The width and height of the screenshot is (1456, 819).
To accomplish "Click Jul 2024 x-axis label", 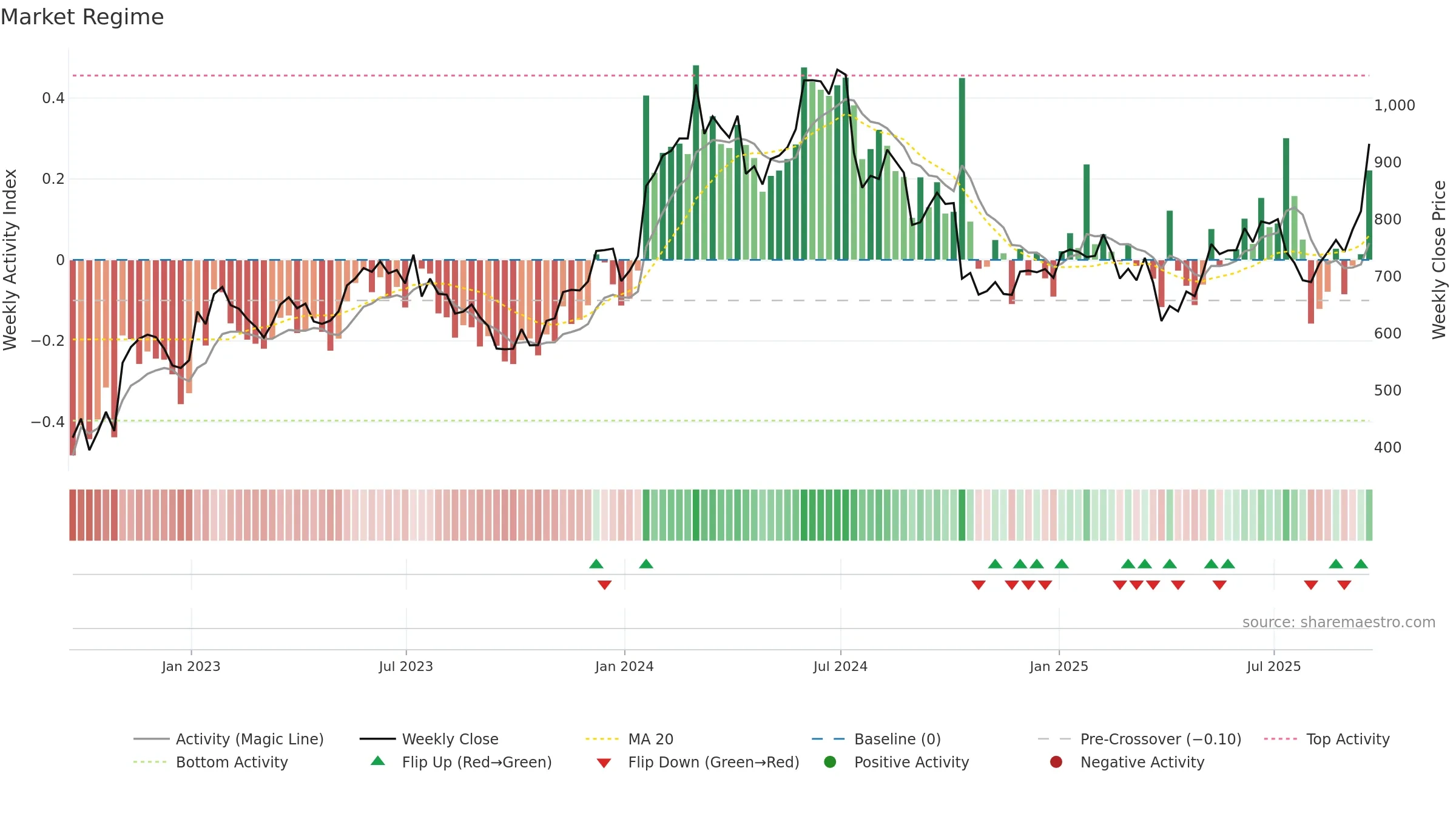I will pyautogui.click(x=840, y=666).
